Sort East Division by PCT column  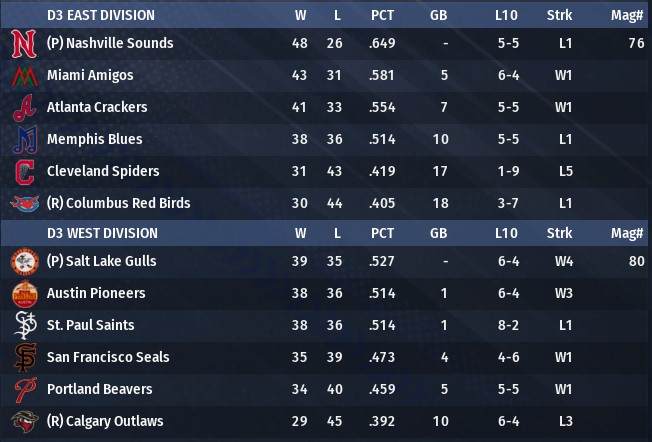click(382, 15)
